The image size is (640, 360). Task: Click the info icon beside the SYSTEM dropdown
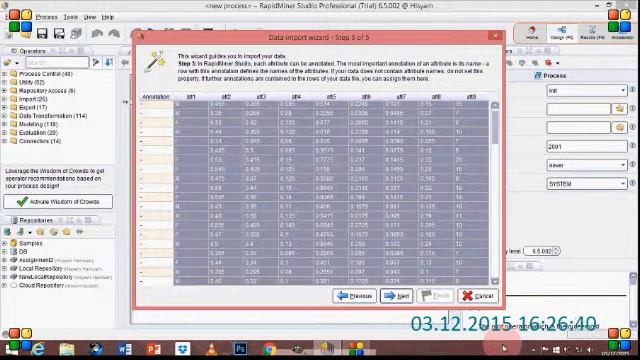[x=633, y=183]
